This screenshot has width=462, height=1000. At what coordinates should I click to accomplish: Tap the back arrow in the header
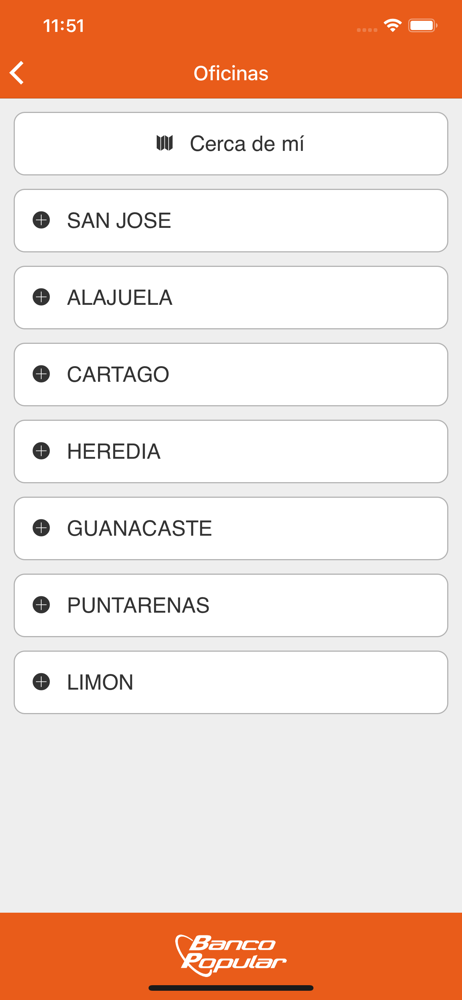17,73
